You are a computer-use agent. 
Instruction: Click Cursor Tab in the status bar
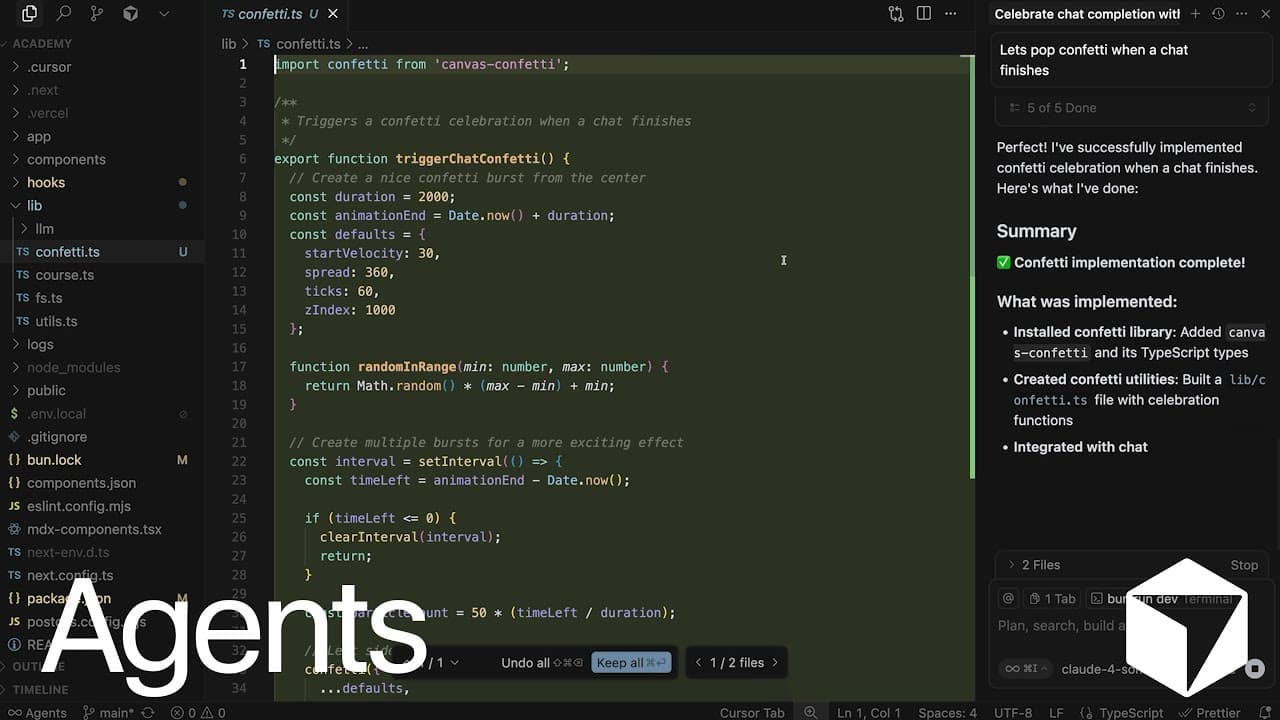pos(752,713)
